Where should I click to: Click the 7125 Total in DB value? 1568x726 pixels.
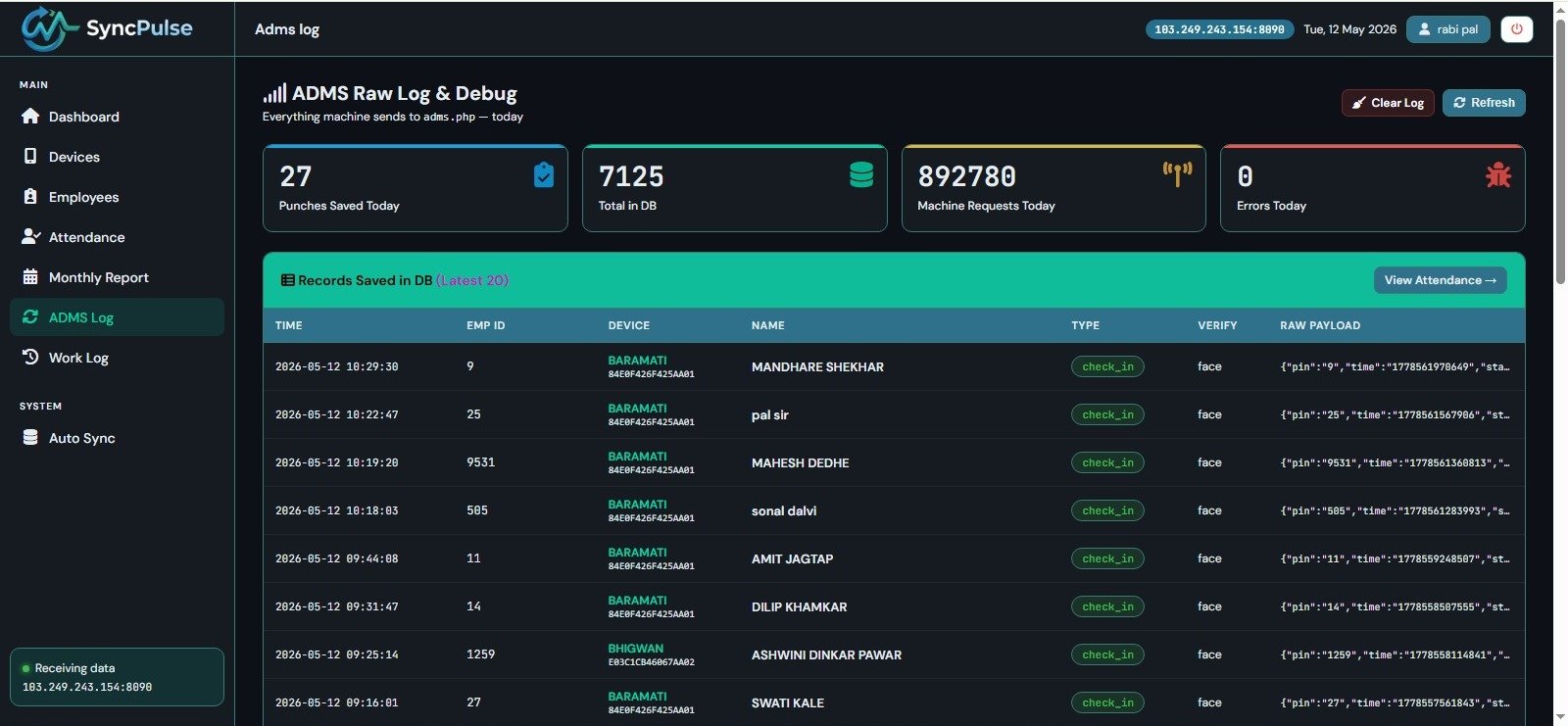pyautogui.click(x=631, y=176)
